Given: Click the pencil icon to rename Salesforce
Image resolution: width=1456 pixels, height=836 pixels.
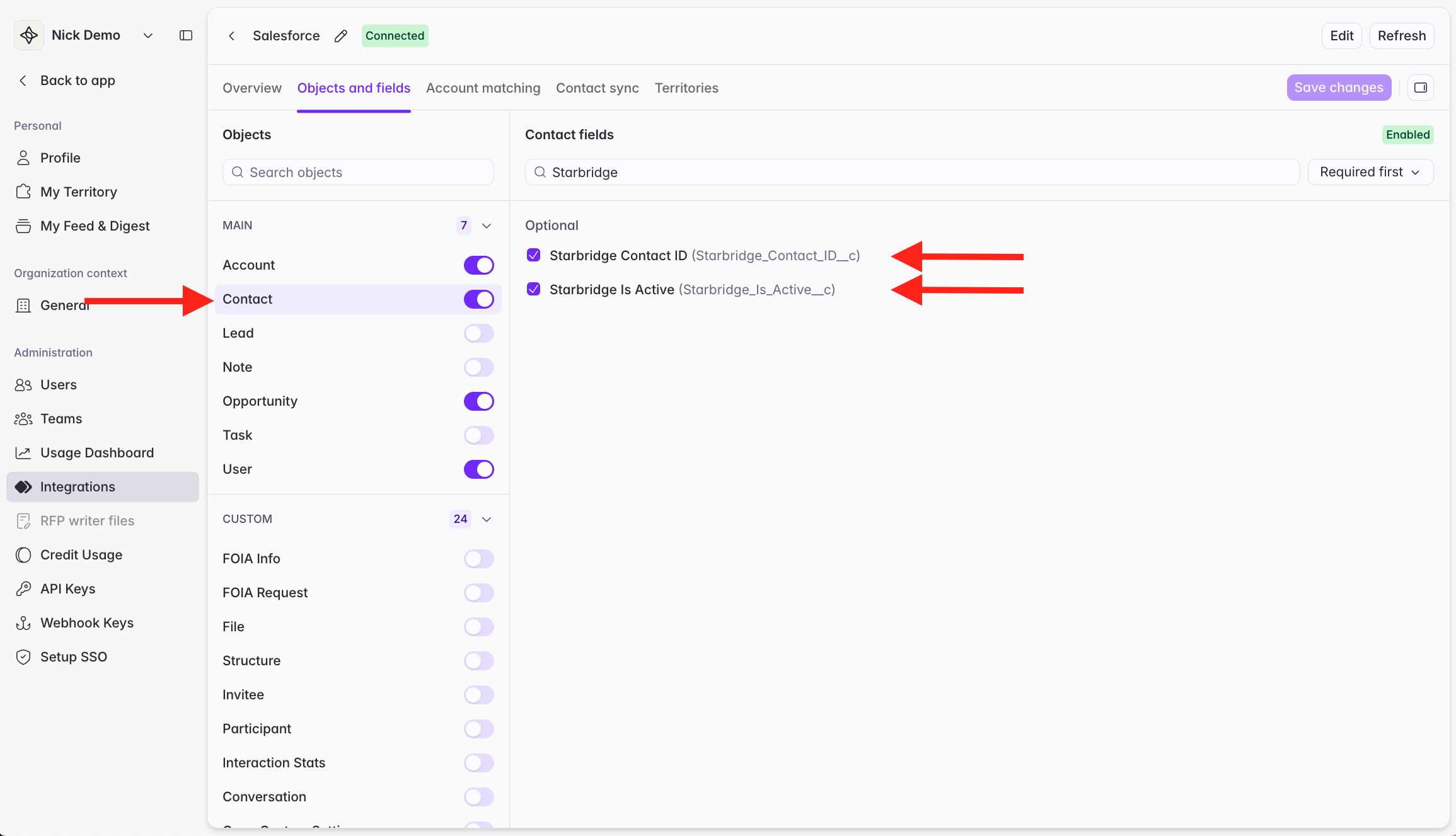Looking at the screenshot, I should point(341,36).
